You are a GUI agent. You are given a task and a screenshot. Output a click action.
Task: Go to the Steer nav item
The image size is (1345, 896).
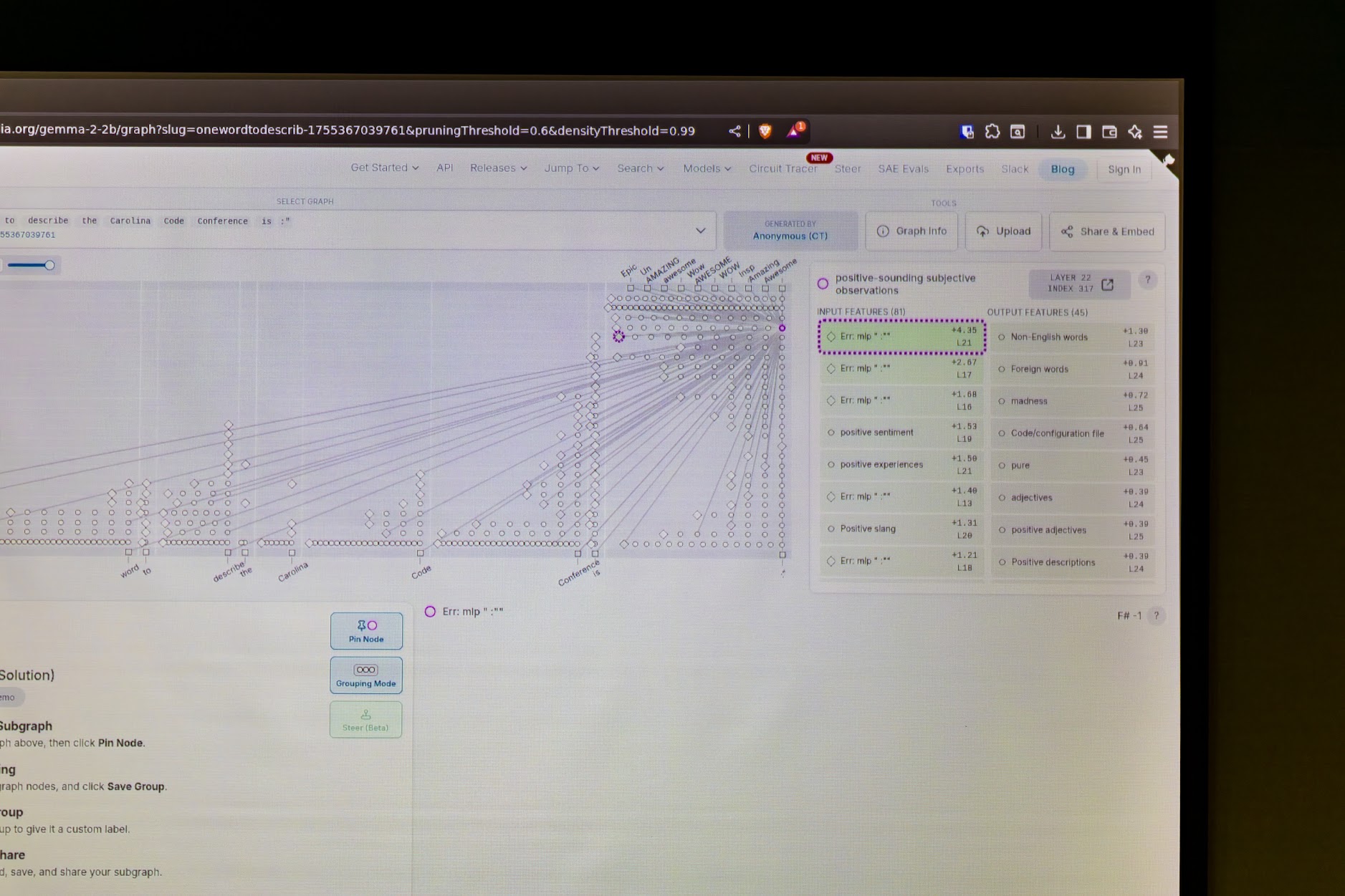coord(848,169)
